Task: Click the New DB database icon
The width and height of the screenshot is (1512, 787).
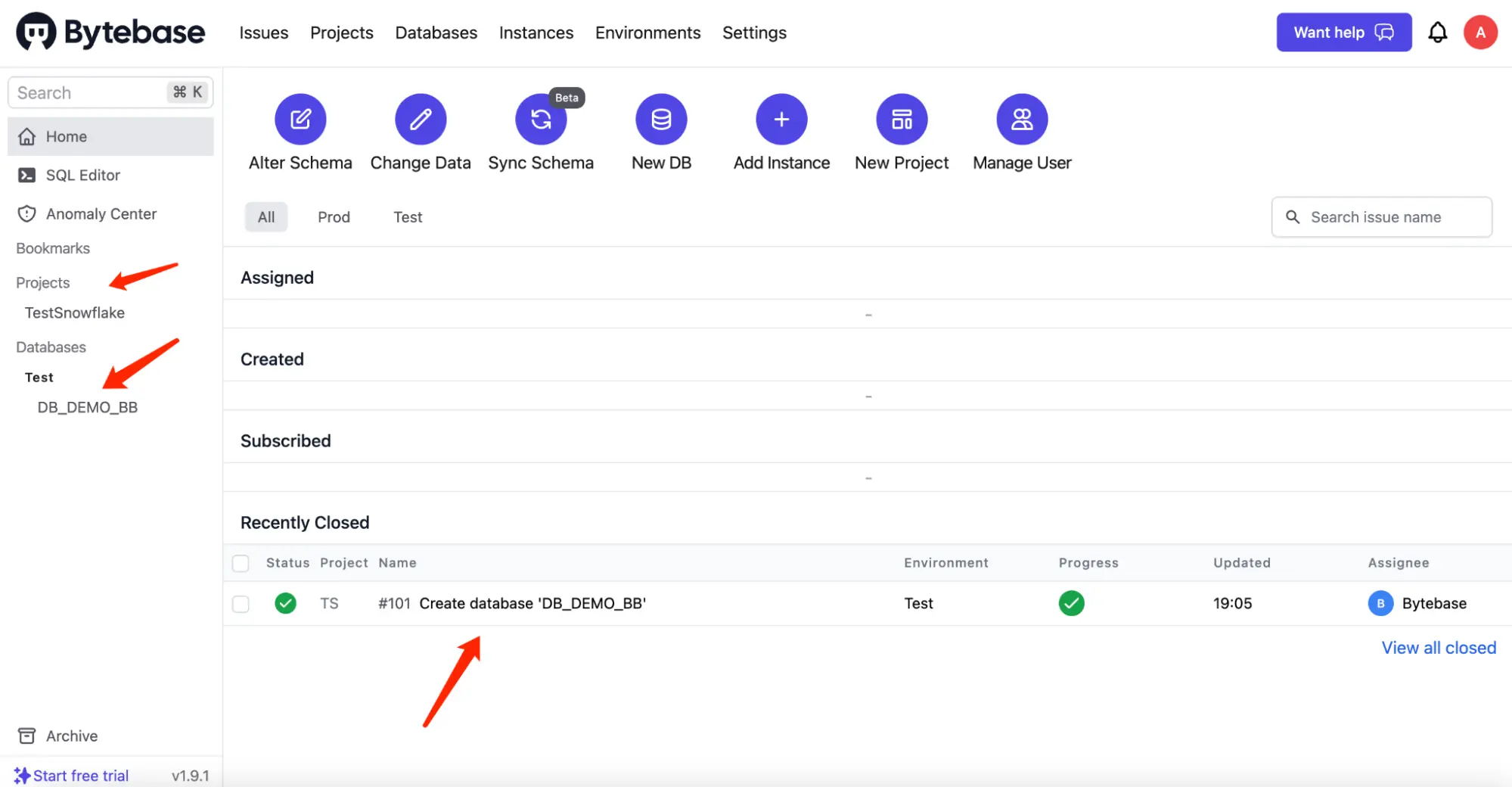Action: [661, 119]
